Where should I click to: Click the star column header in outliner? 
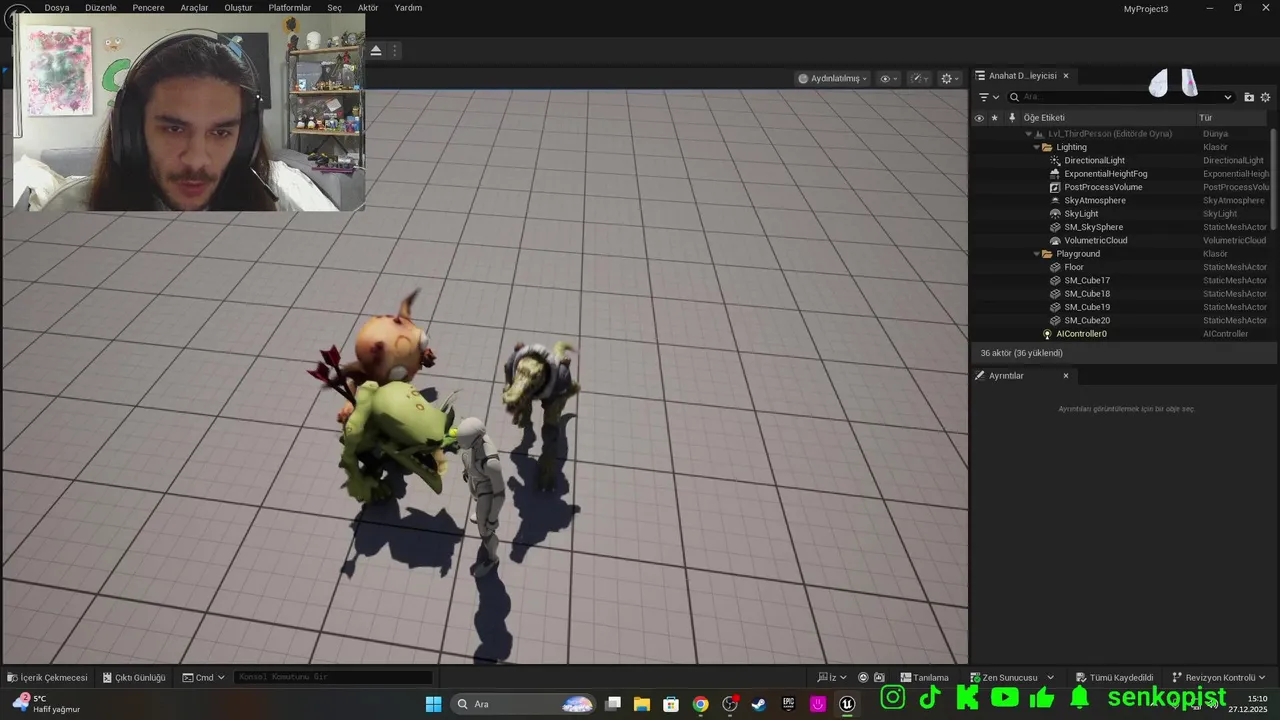994,118
